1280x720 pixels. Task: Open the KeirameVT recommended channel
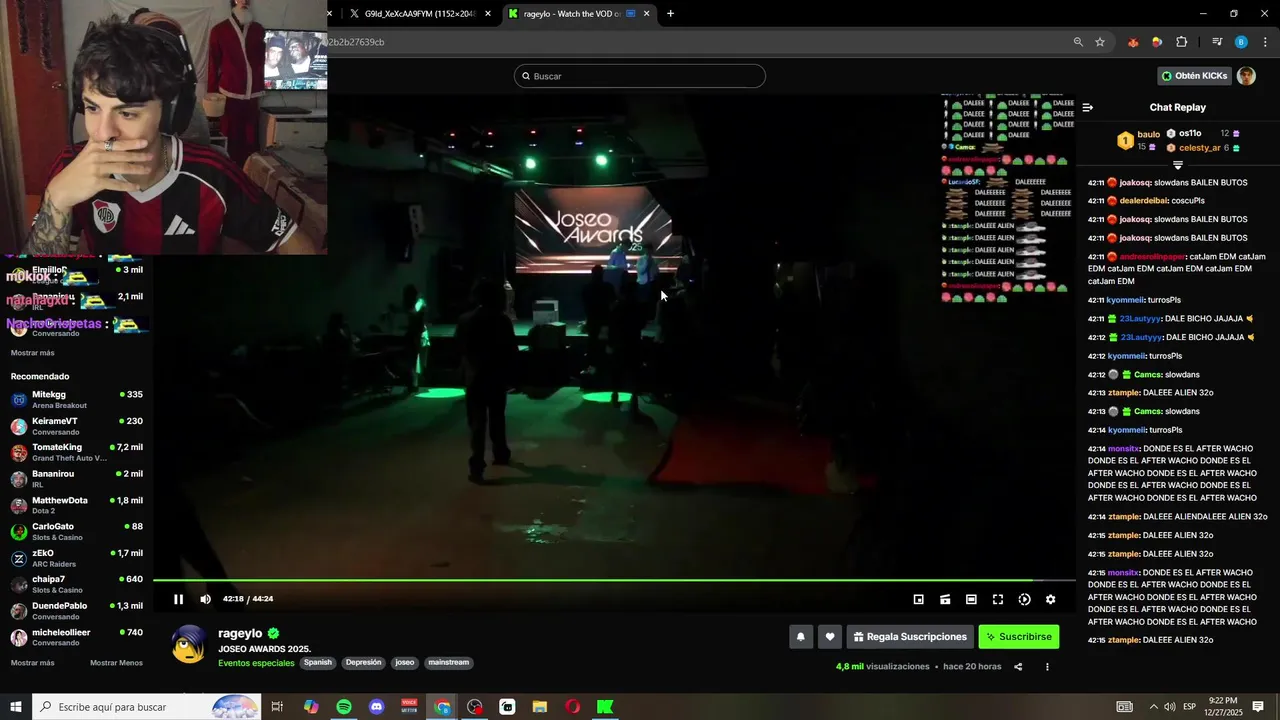(76, 426)
